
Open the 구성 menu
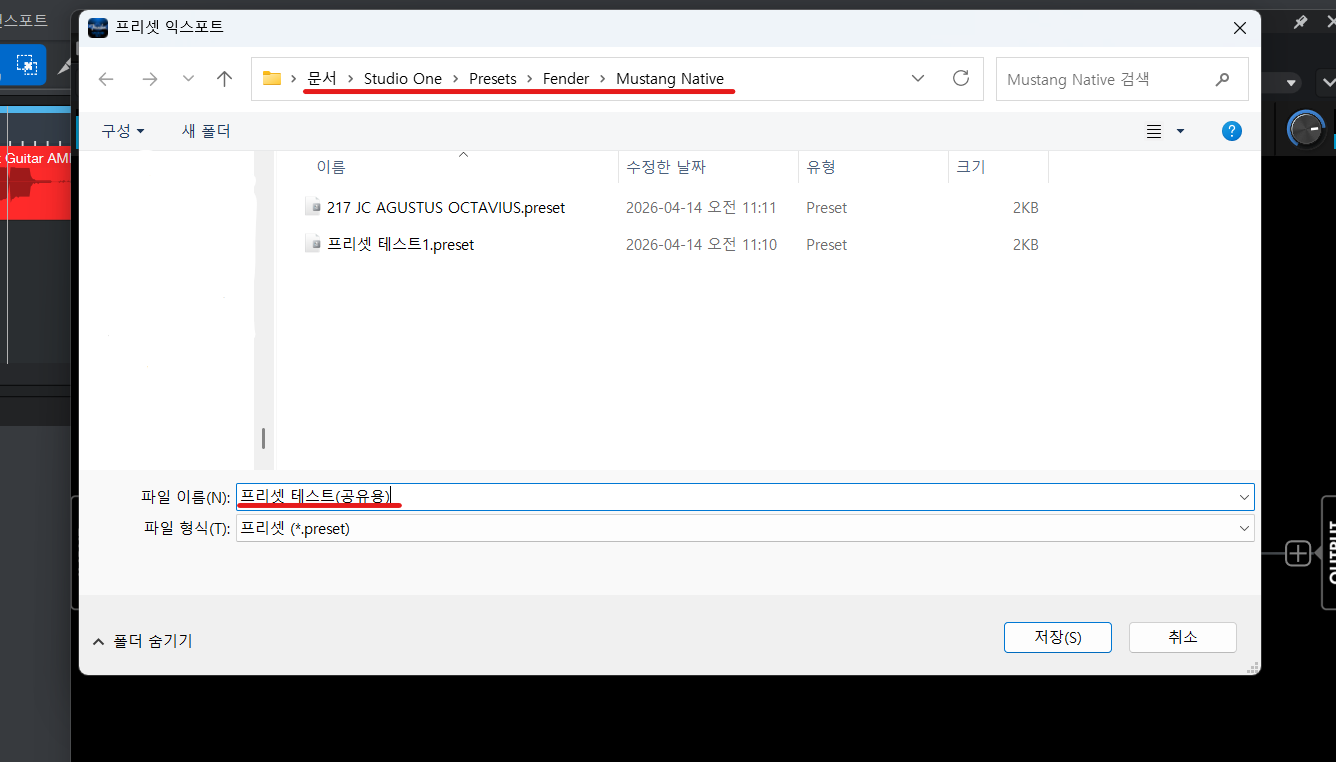pyautogui.click(x=122, y=131)
